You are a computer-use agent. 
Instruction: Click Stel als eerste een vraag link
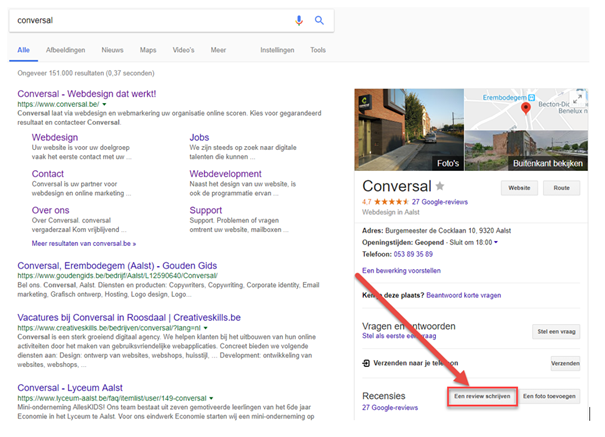click(x=399, y=336)
